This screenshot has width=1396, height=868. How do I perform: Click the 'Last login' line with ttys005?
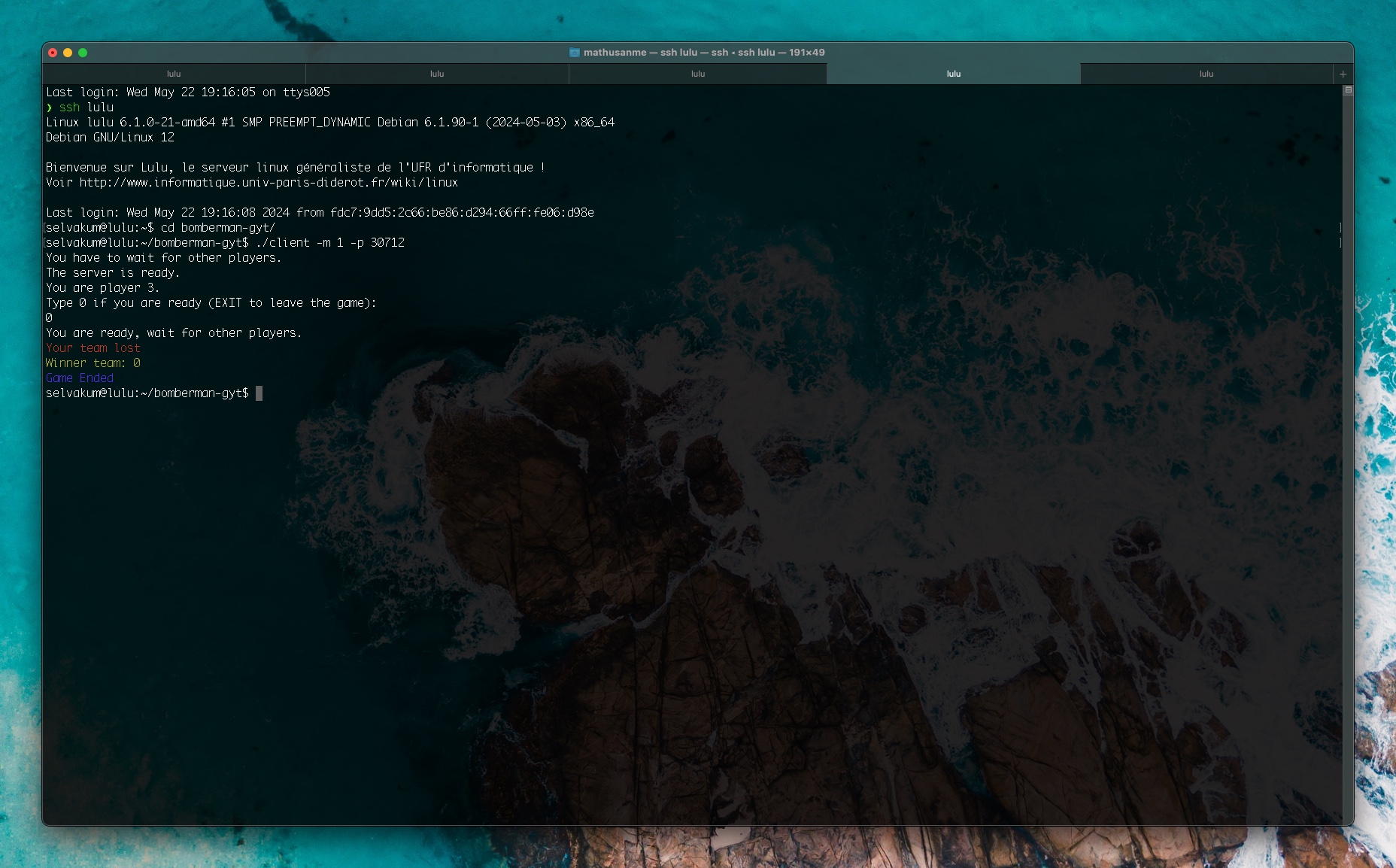(x=188, y=93)
